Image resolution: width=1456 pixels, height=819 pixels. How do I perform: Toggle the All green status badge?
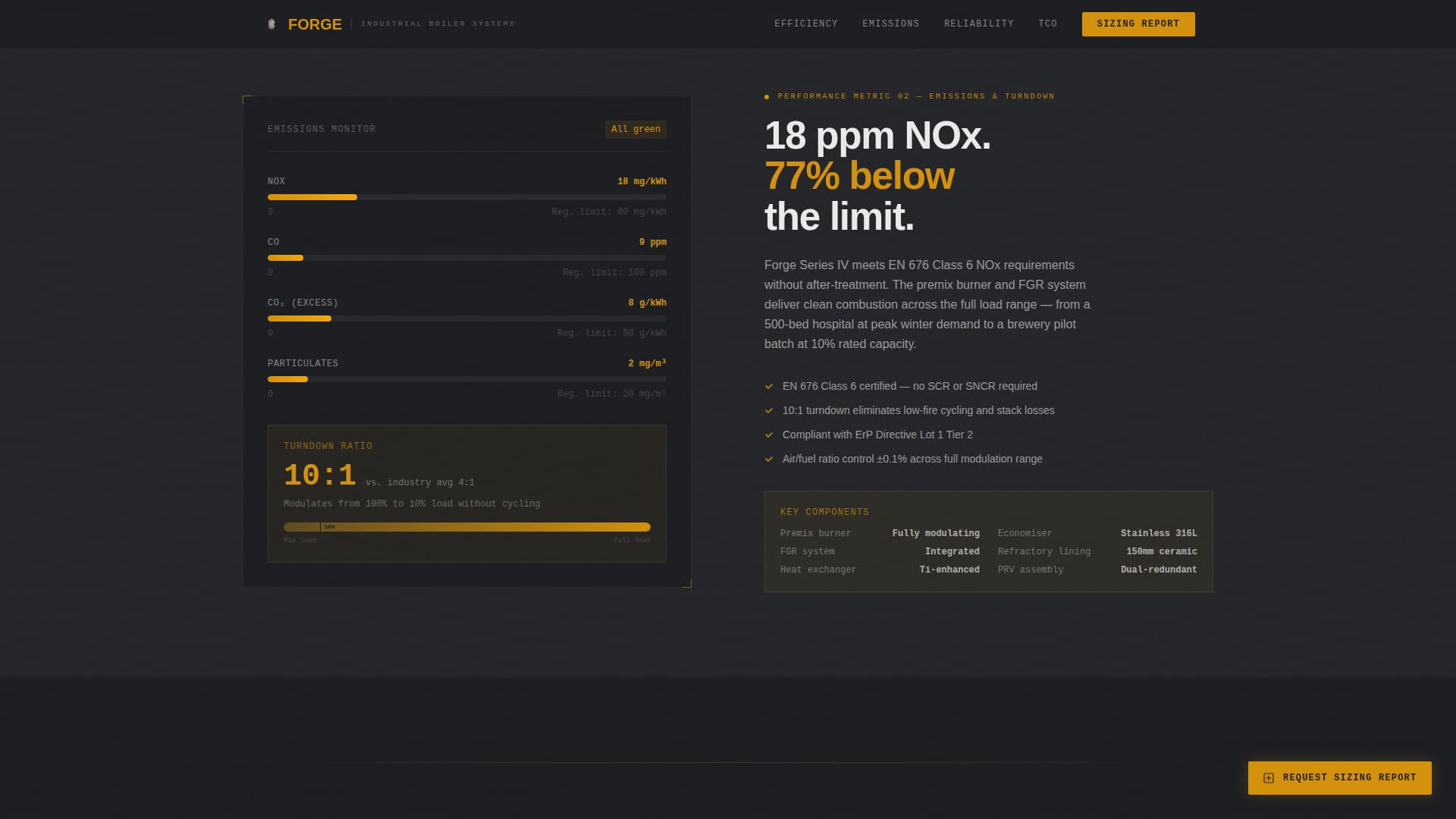(x=635, y=129)
